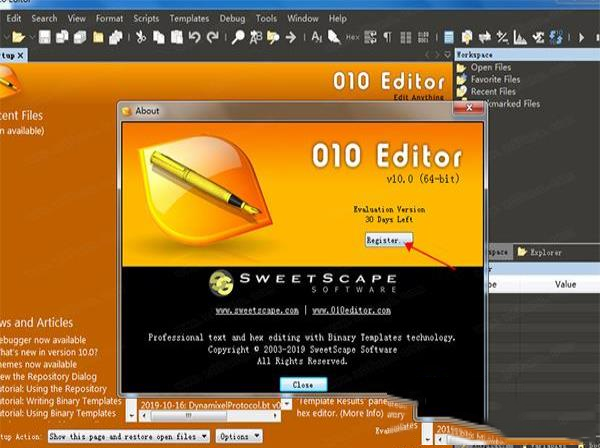
Task: Open the tab list dropdown arrow
Action: 447,55
